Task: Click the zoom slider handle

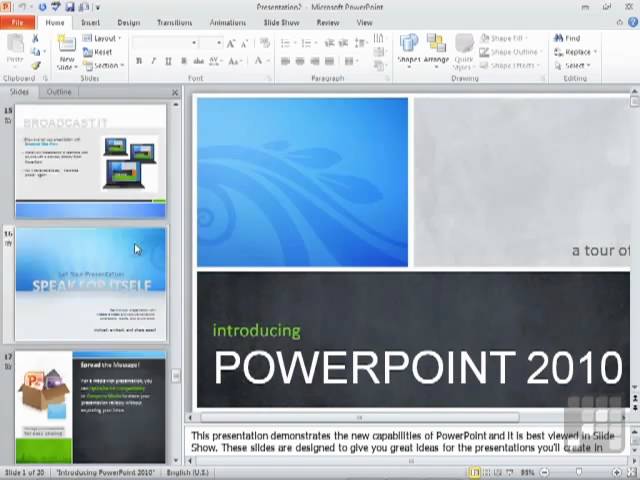Action: (x=579, y=473)
